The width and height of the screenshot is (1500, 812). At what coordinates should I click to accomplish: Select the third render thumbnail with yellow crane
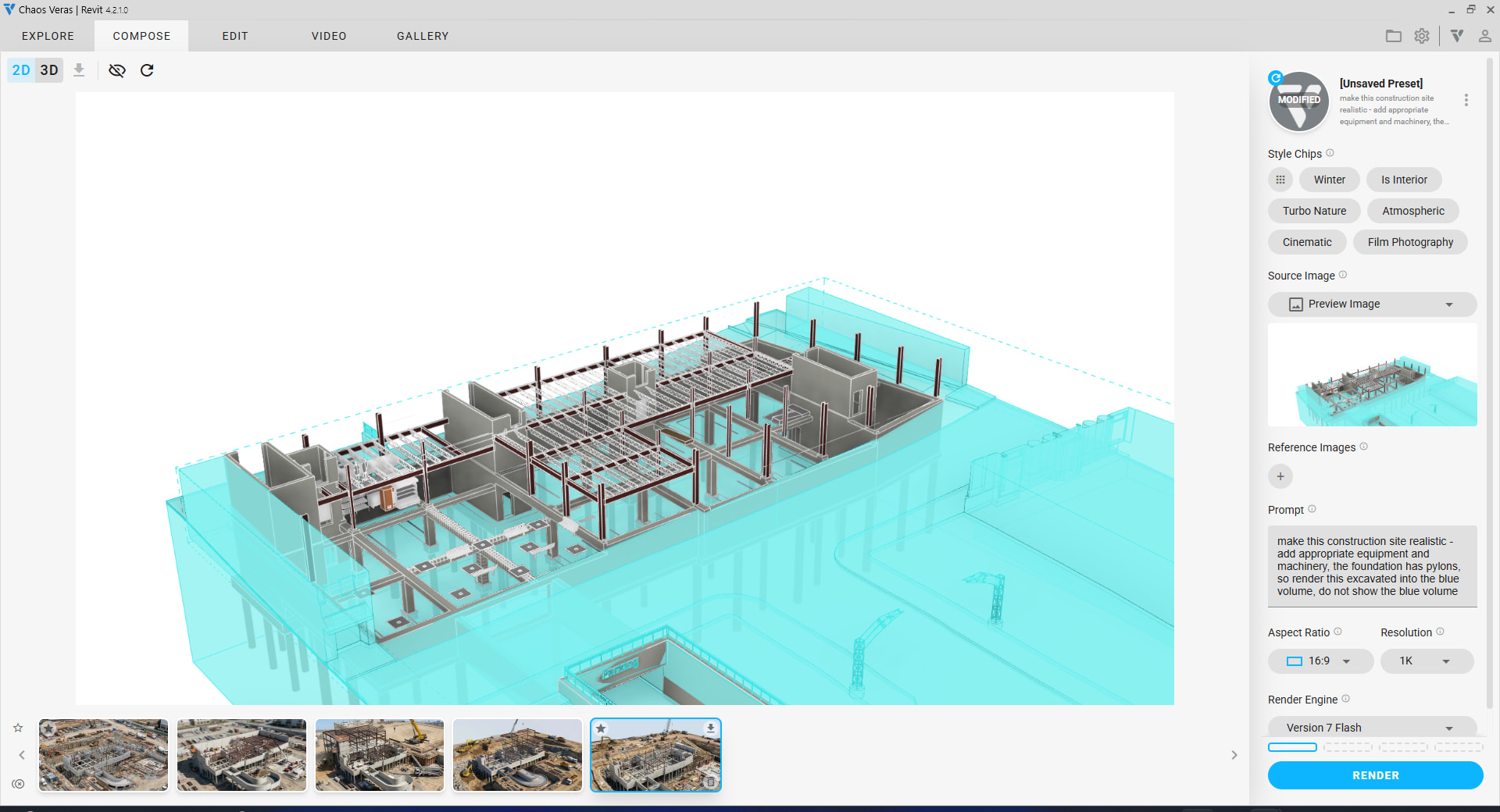(380, 755)
